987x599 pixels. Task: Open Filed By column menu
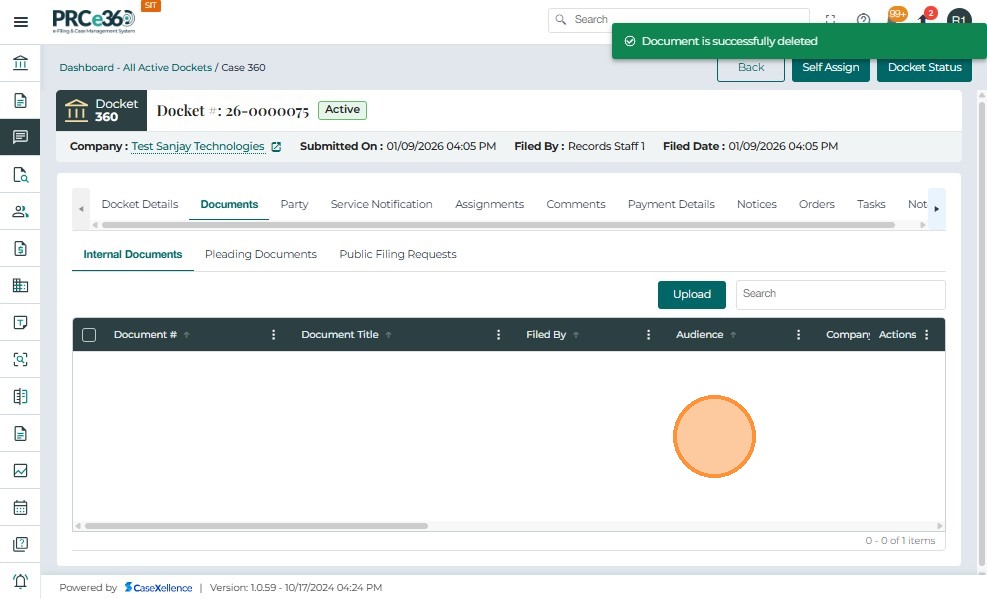point(648,335)
